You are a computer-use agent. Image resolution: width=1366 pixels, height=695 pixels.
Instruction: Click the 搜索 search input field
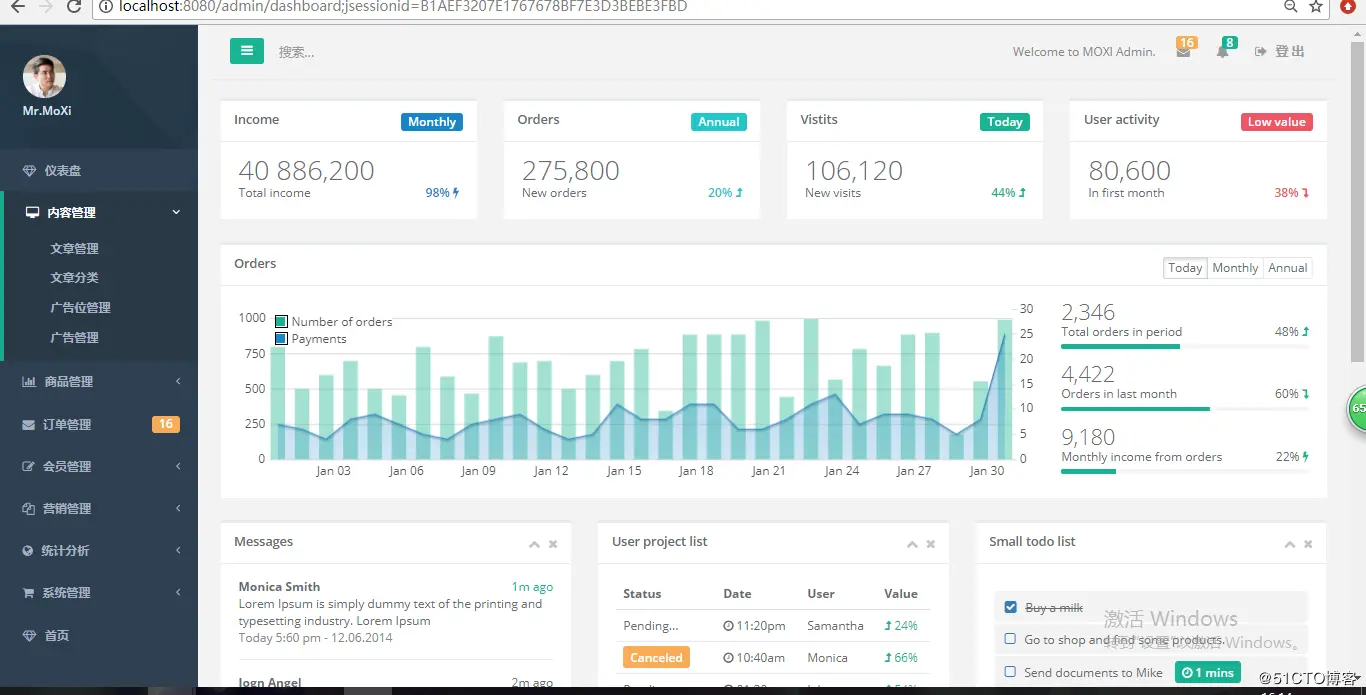(x=500, y=52)
